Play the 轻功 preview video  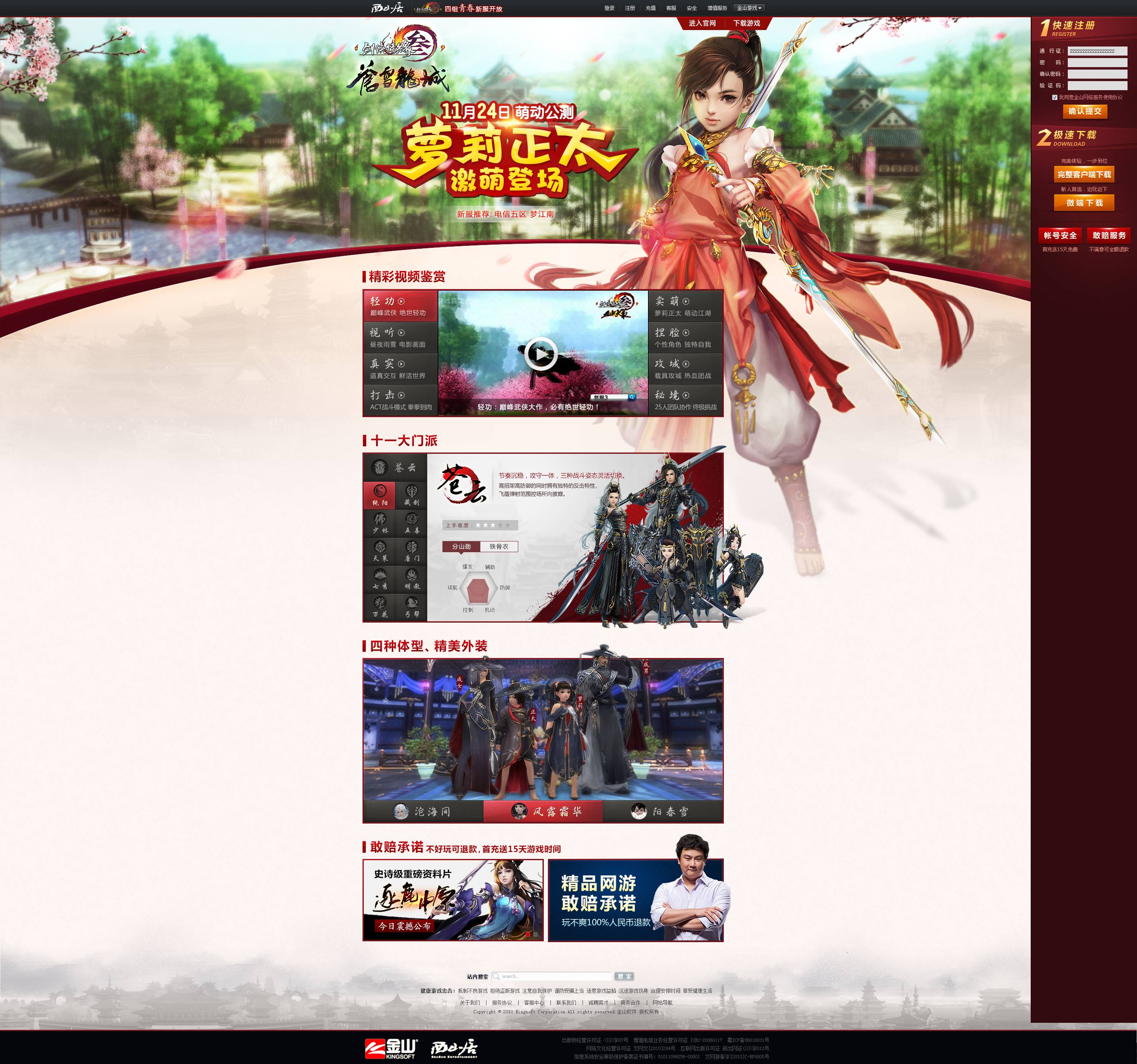pyautogui.click(x=540, y=354)
